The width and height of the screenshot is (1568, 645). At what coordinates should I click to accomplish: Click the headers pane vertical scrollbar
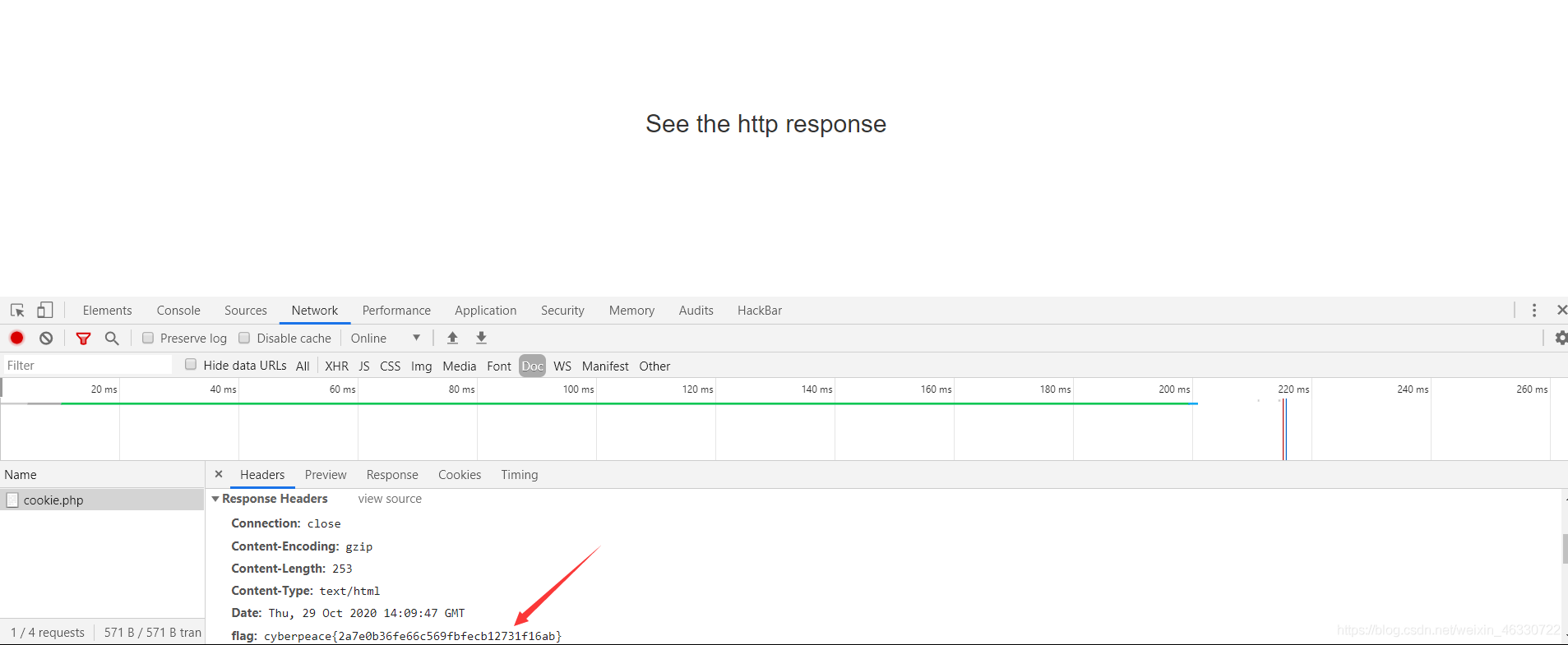tap(1565, 549)
